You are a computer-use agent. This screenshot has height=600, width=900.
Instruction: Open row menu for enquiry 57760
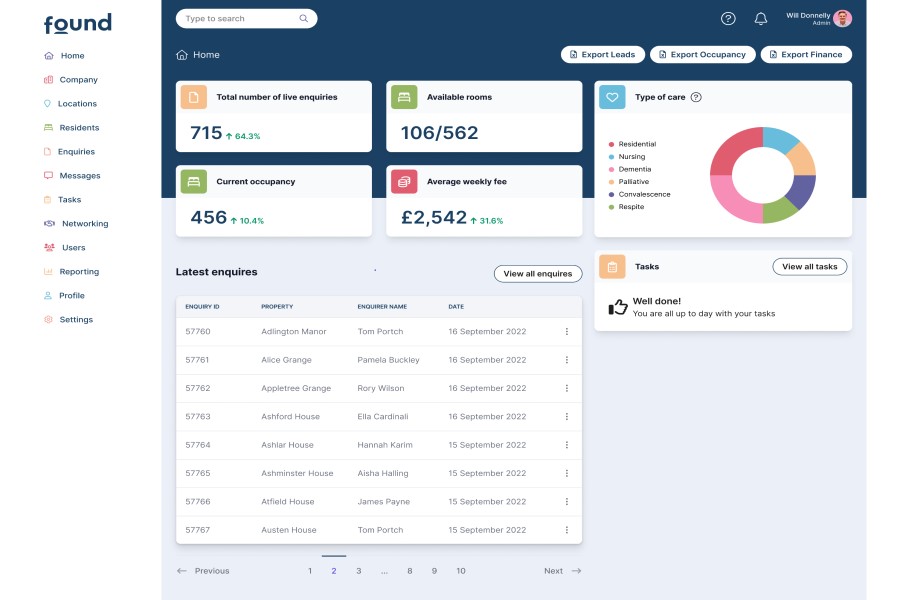pyautogui.click(x=567, y=331)
